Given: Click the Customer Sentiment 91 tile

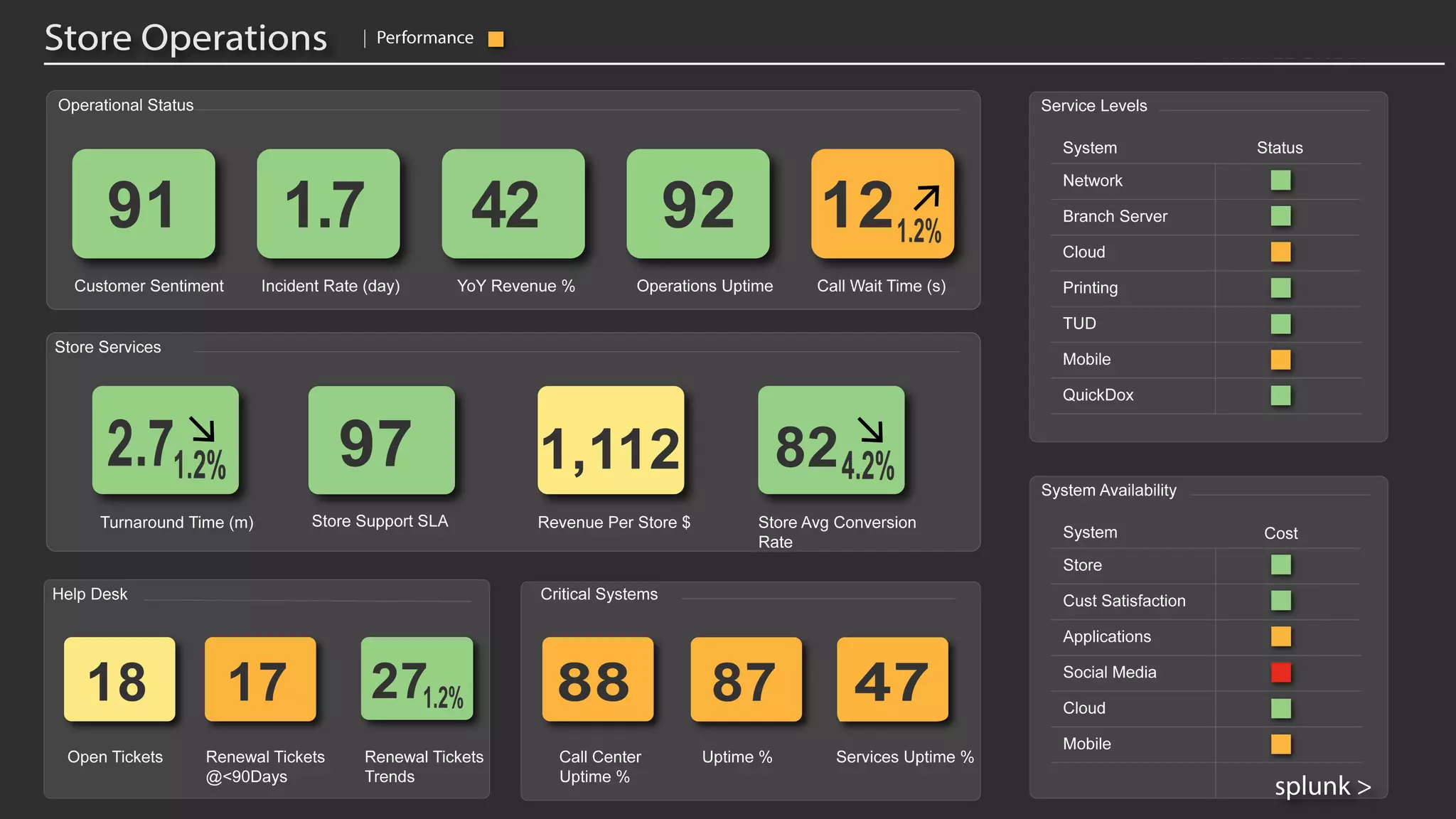Looking at the screenshot, I should point(144,203).
